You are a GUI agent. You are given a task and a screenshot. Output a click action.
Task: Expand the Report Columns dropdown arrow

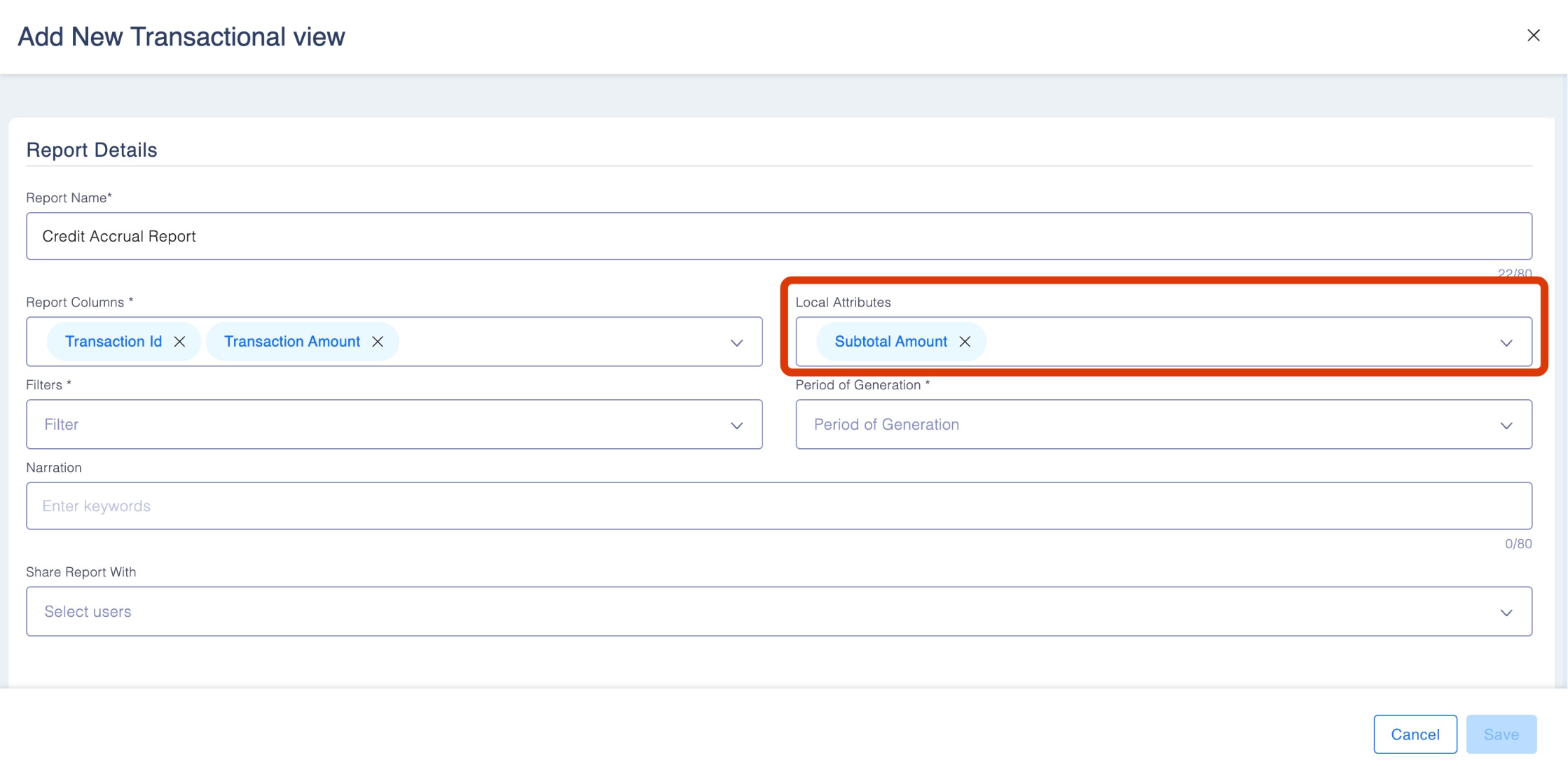click(736, 342)
